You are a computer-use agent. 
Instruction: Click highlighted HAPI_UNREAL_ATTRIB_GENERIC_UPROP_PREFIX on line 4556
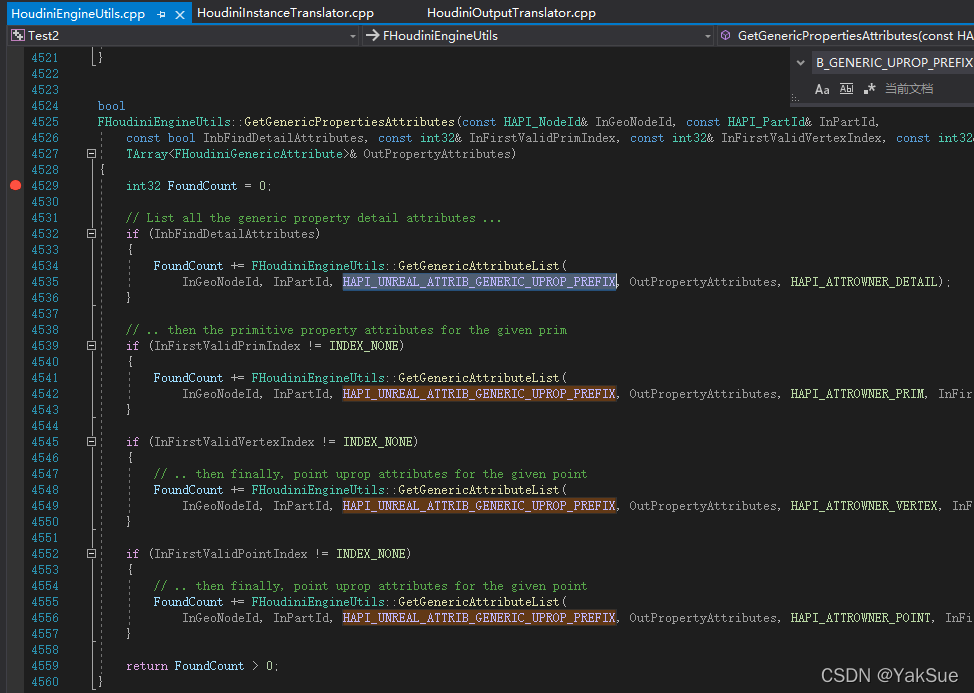tap(479, 618)
